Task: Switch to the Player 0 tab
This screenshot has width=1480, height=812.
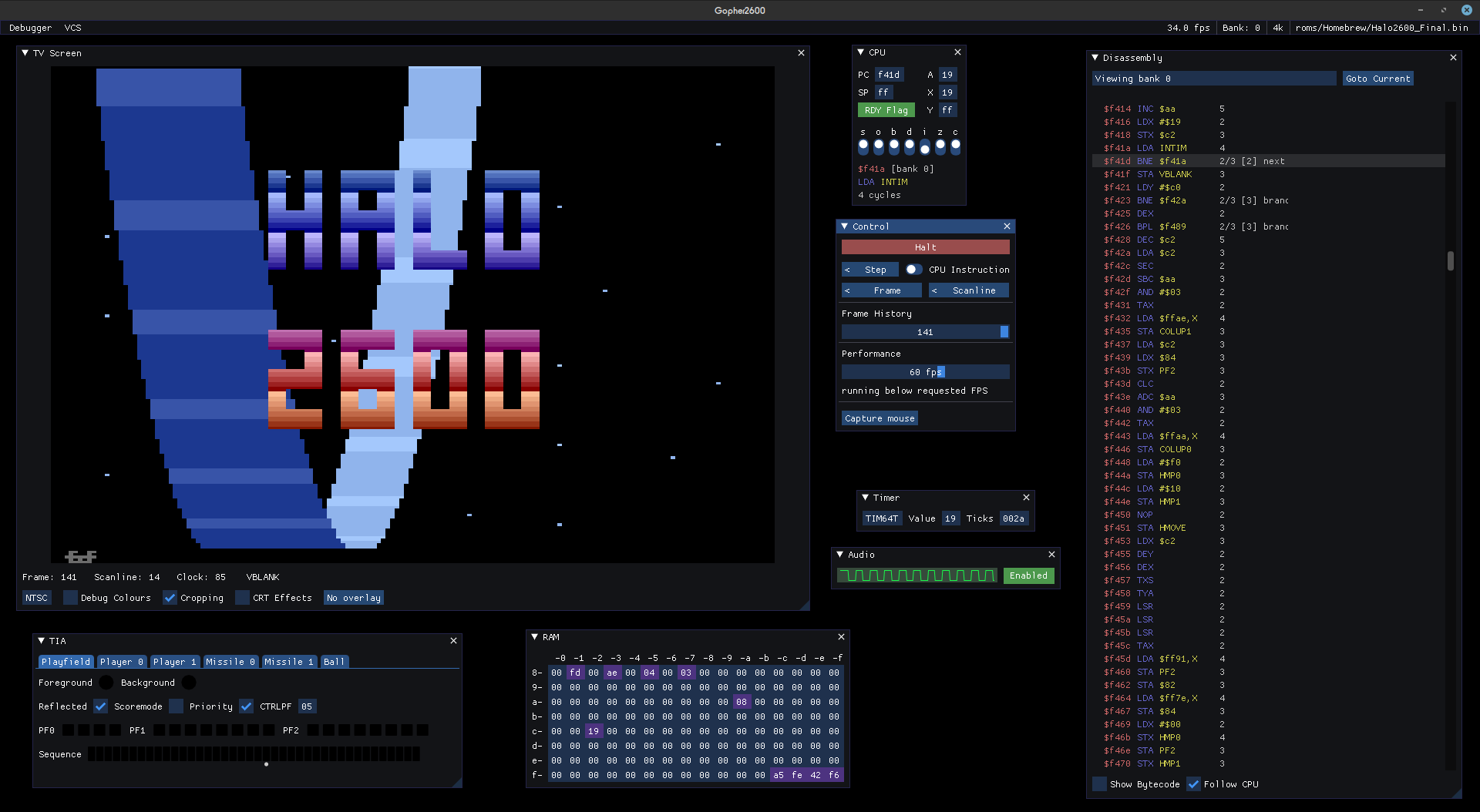Action: click(121, 662)
